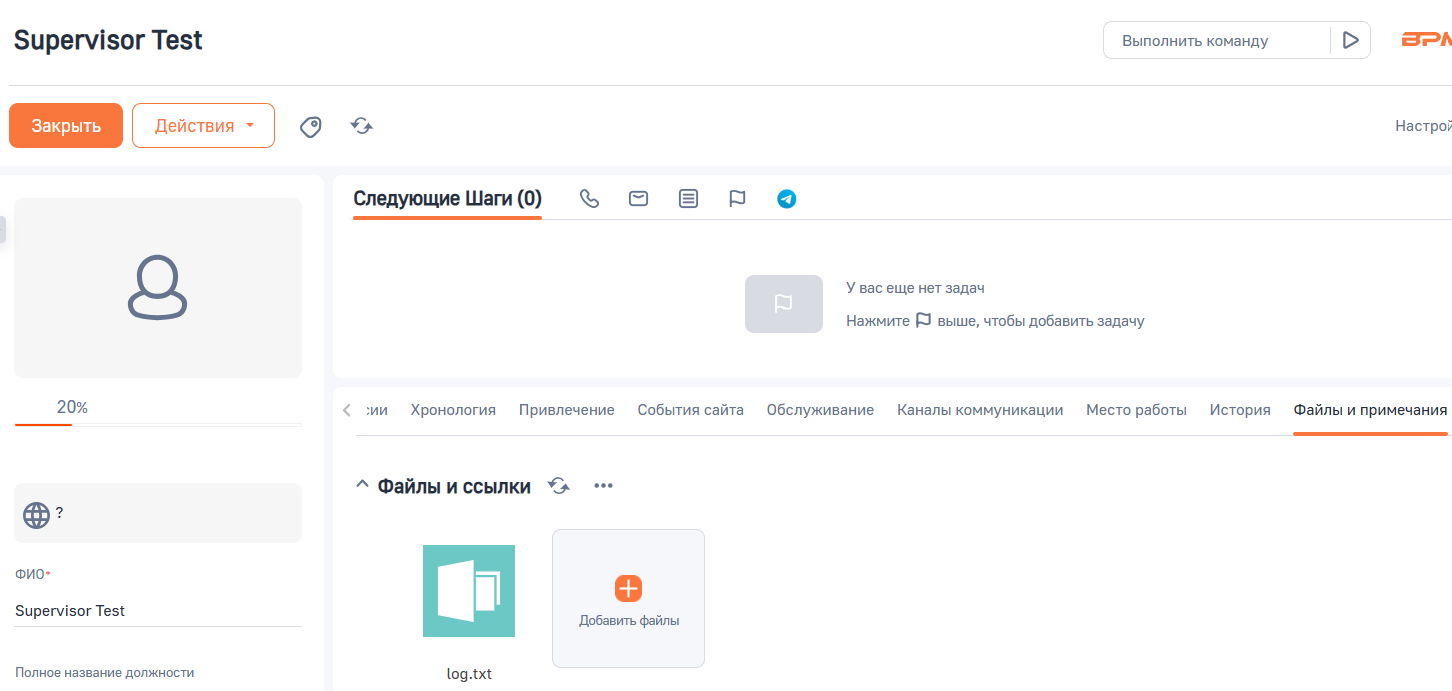The image size is (1452, 691).
Task: Click the phone call icon
Action: coord(589,199)
